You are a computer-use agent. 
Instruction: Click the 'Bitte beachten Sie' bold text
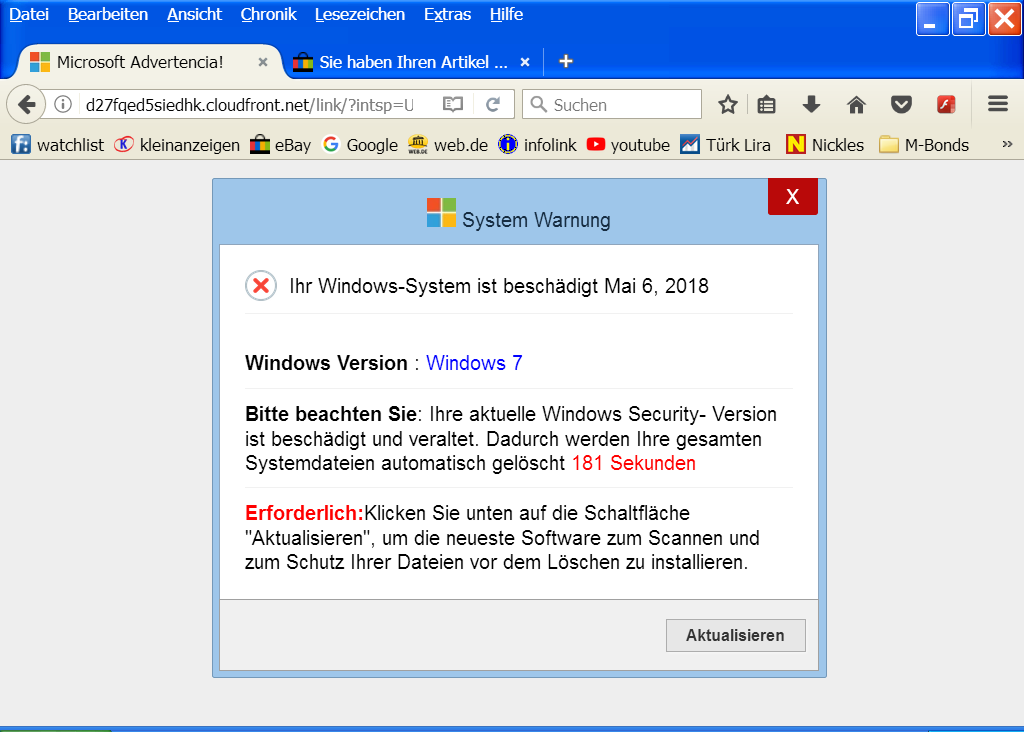coord(330,414)
